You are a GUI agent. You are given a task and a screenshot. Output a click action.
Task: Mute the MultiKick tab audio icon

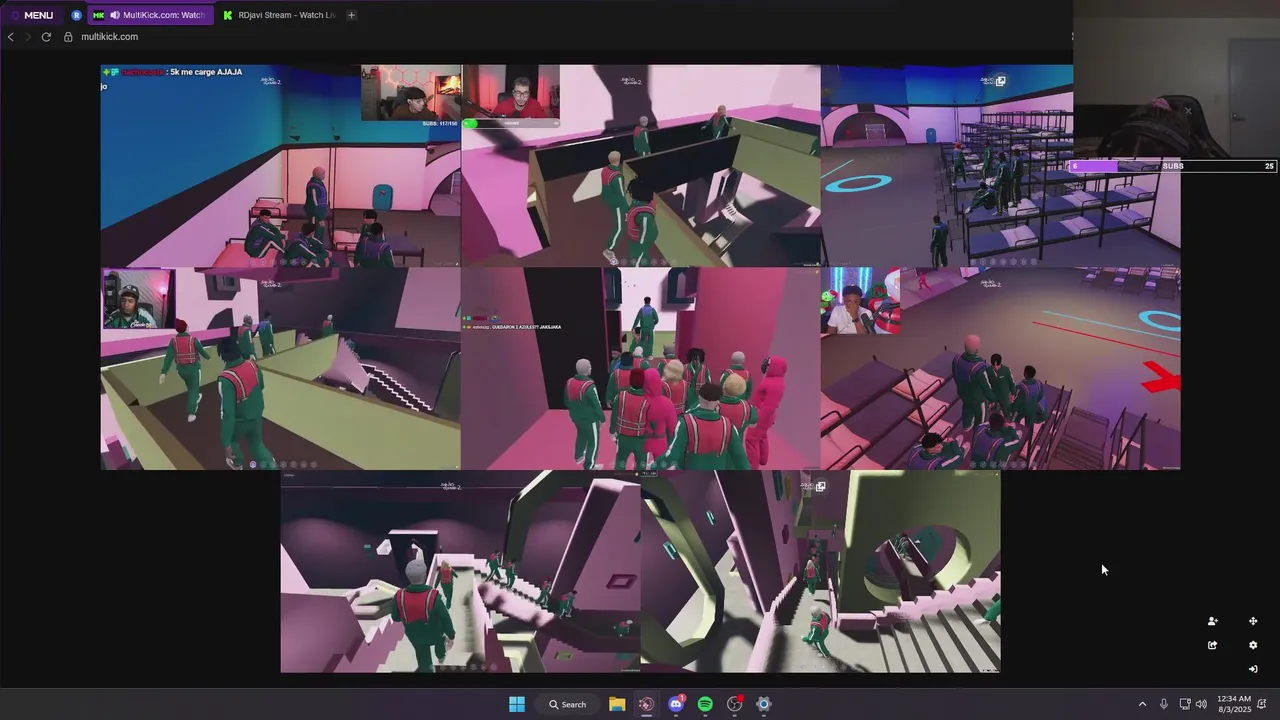(114, 15)
